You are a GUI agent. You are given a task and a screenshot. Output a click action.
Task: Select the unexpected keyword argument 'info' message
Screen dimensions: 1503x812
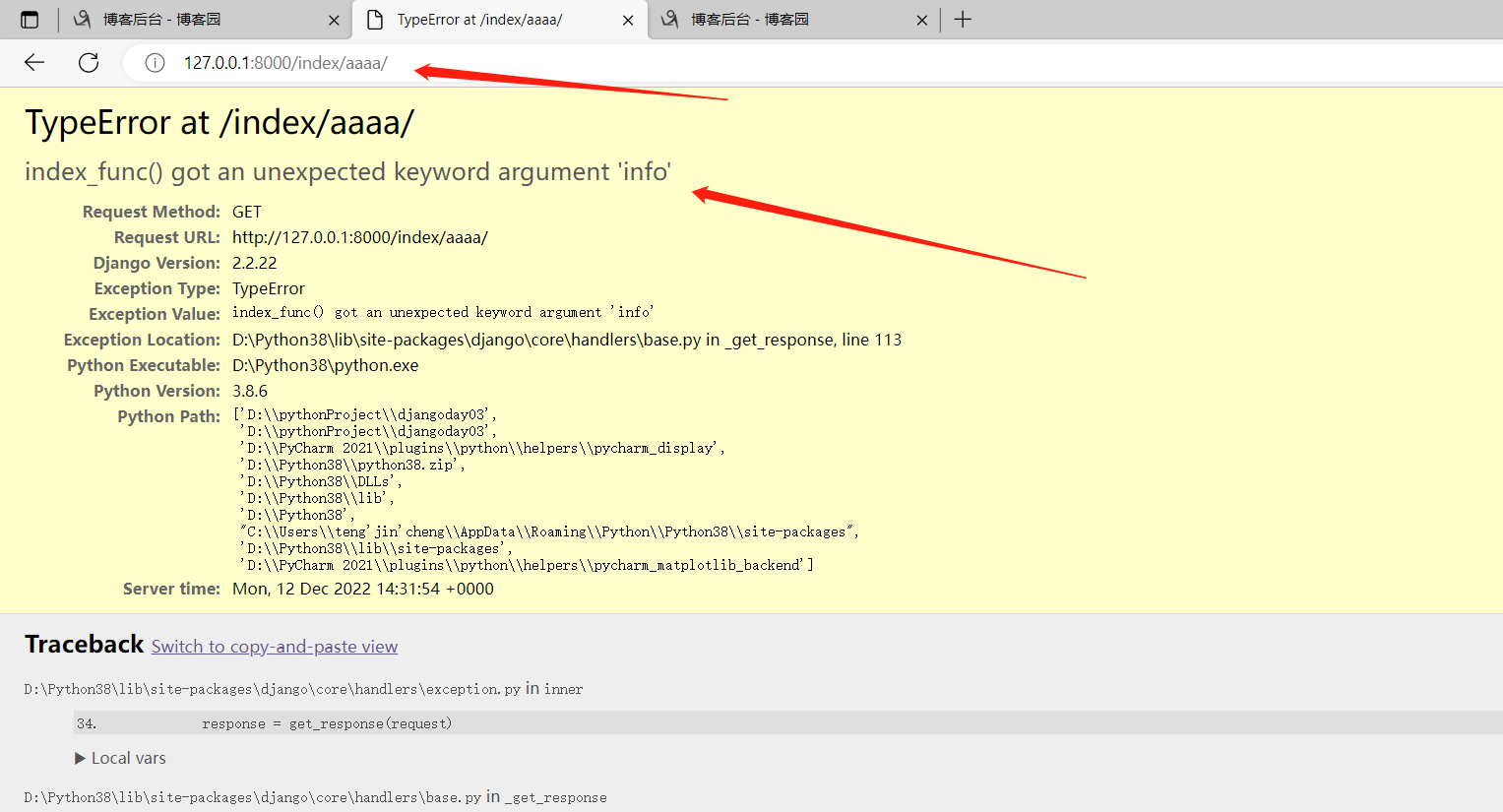pos(347,172)
